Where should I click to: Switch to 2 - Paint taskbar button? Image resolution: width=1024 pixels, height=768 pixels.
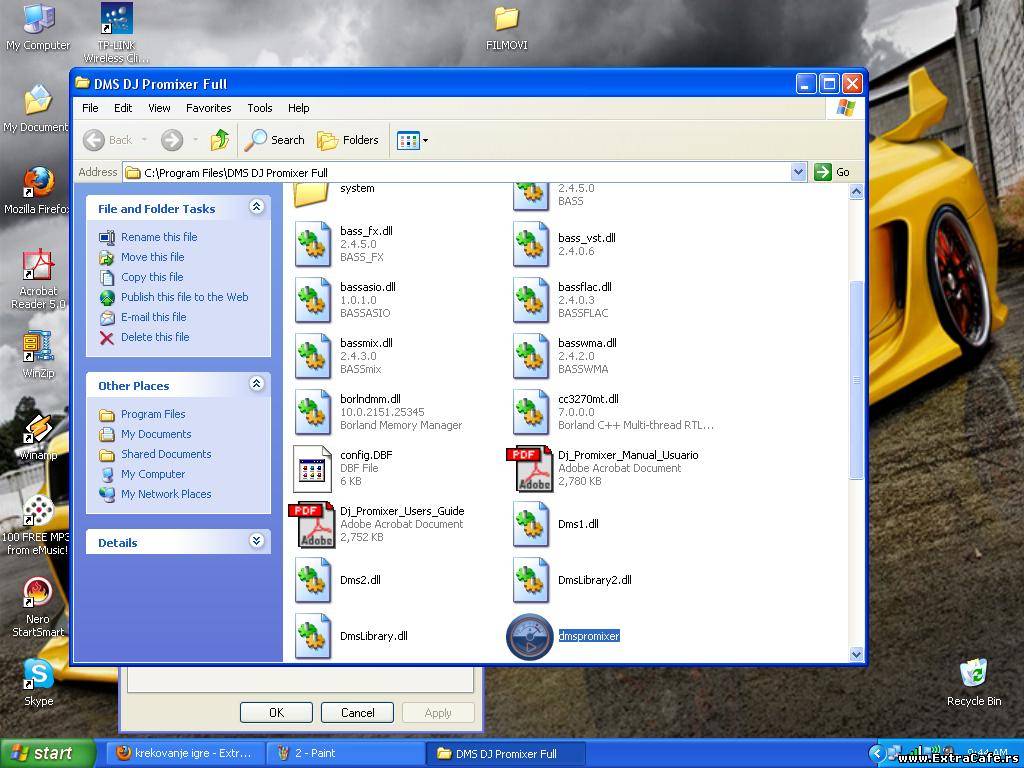click(x=346, y=754)
